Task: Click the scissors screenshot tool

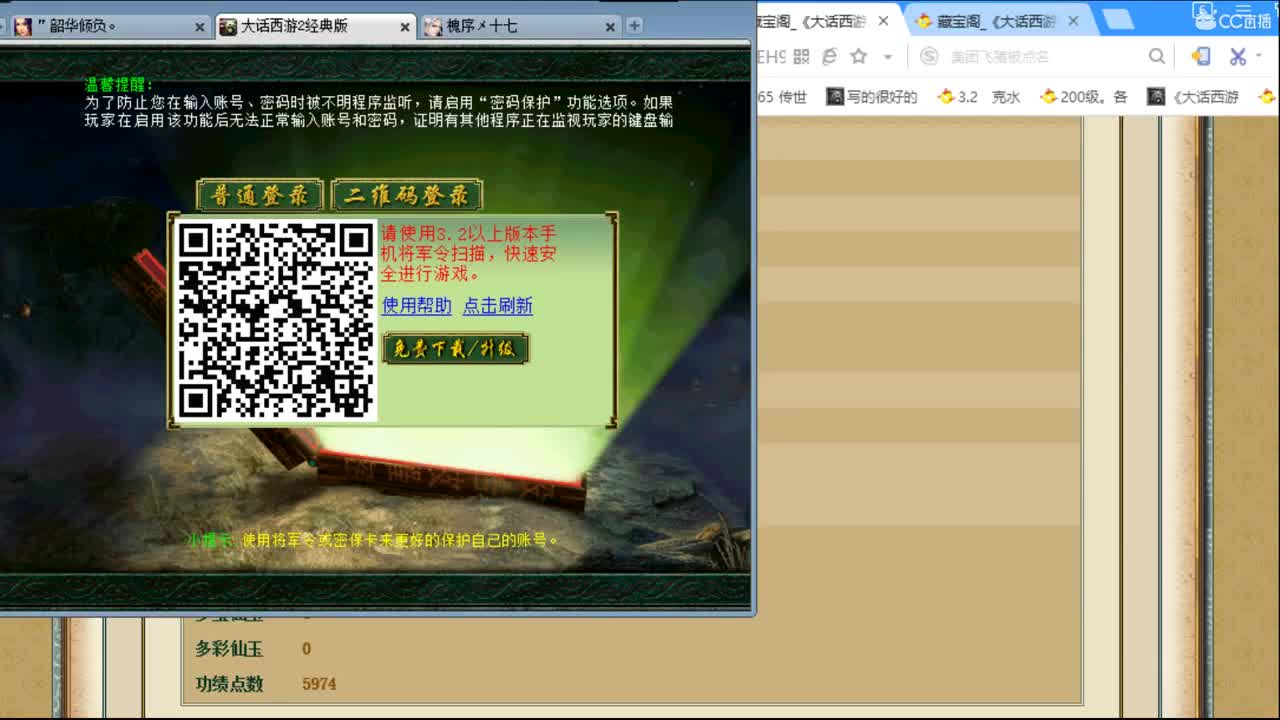Action: pyautogui.click(x=1238, y=57)
